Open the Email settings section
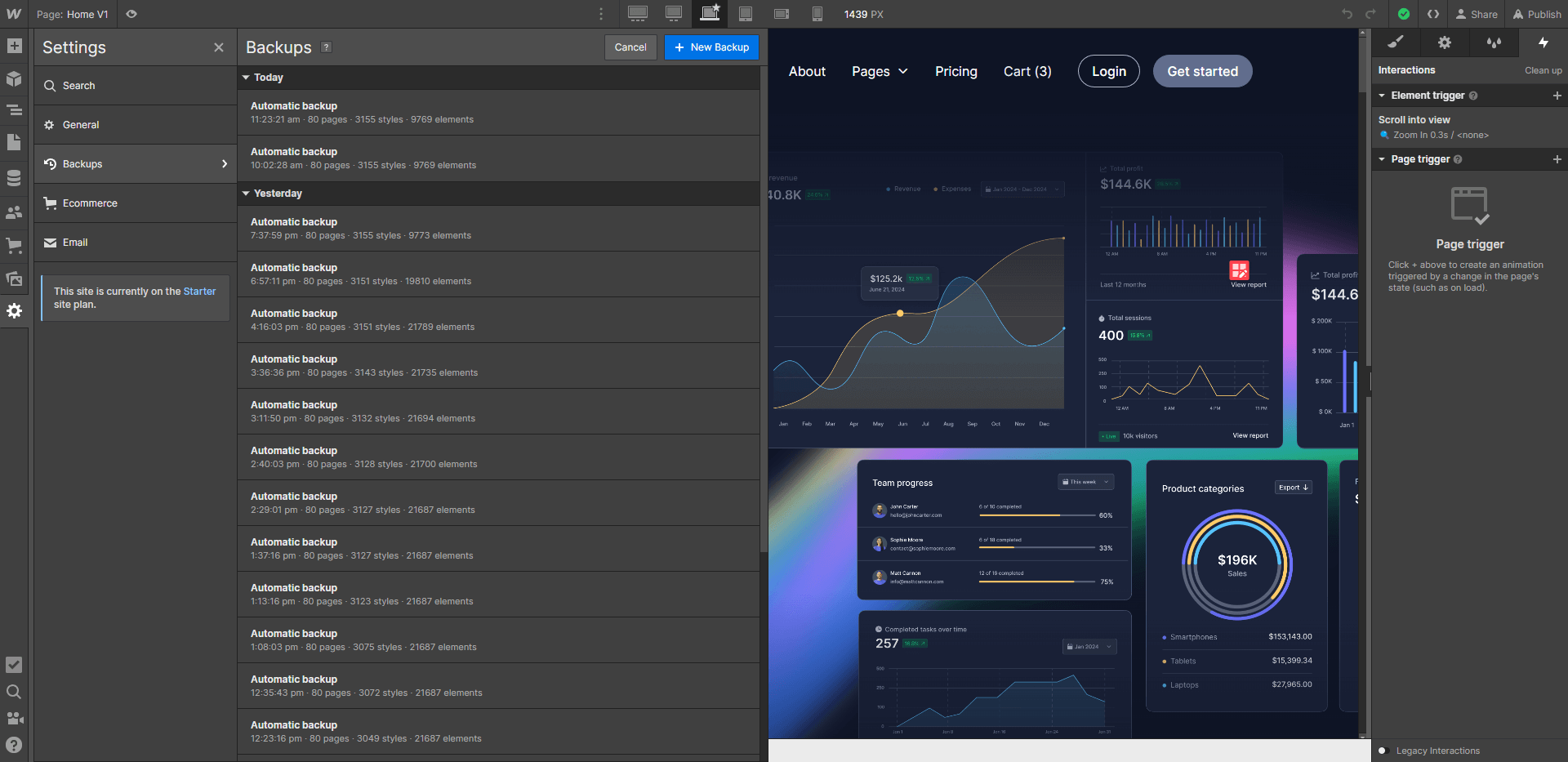 point(74,242)
